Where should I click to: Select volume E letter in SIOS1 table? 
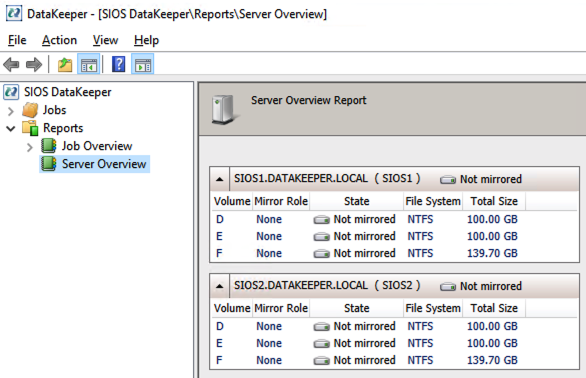[219, 236]
